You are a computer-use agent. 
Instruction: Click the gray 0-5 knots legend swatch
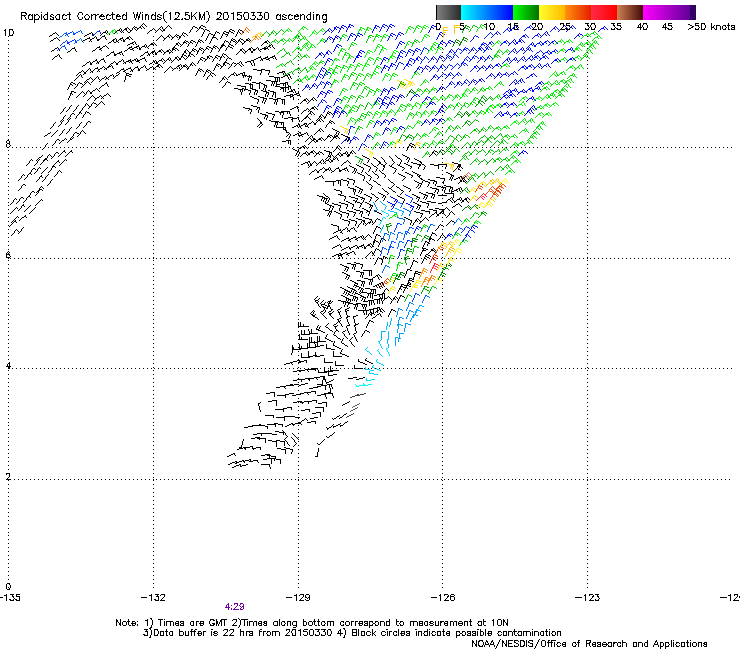[448, 12]
